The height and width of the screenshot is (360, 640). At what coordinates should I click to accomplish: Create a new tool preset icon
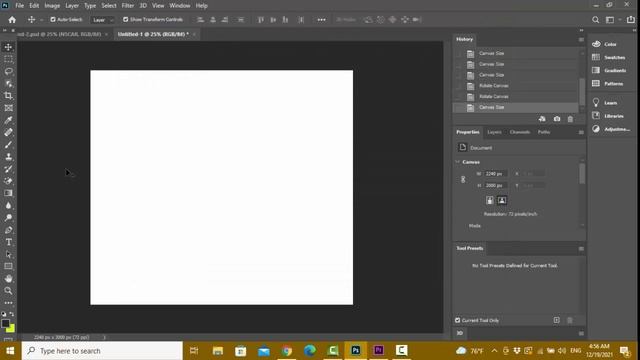point(556,320)
